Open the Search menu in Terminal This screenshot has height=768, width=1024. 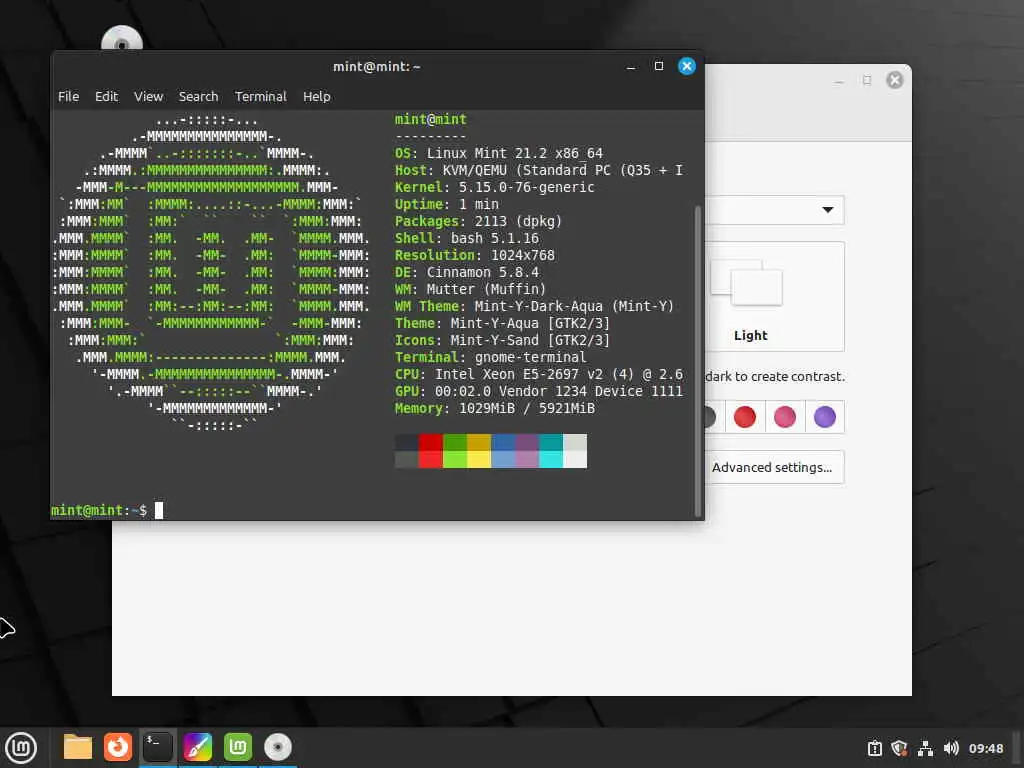(x=199, y=97)
